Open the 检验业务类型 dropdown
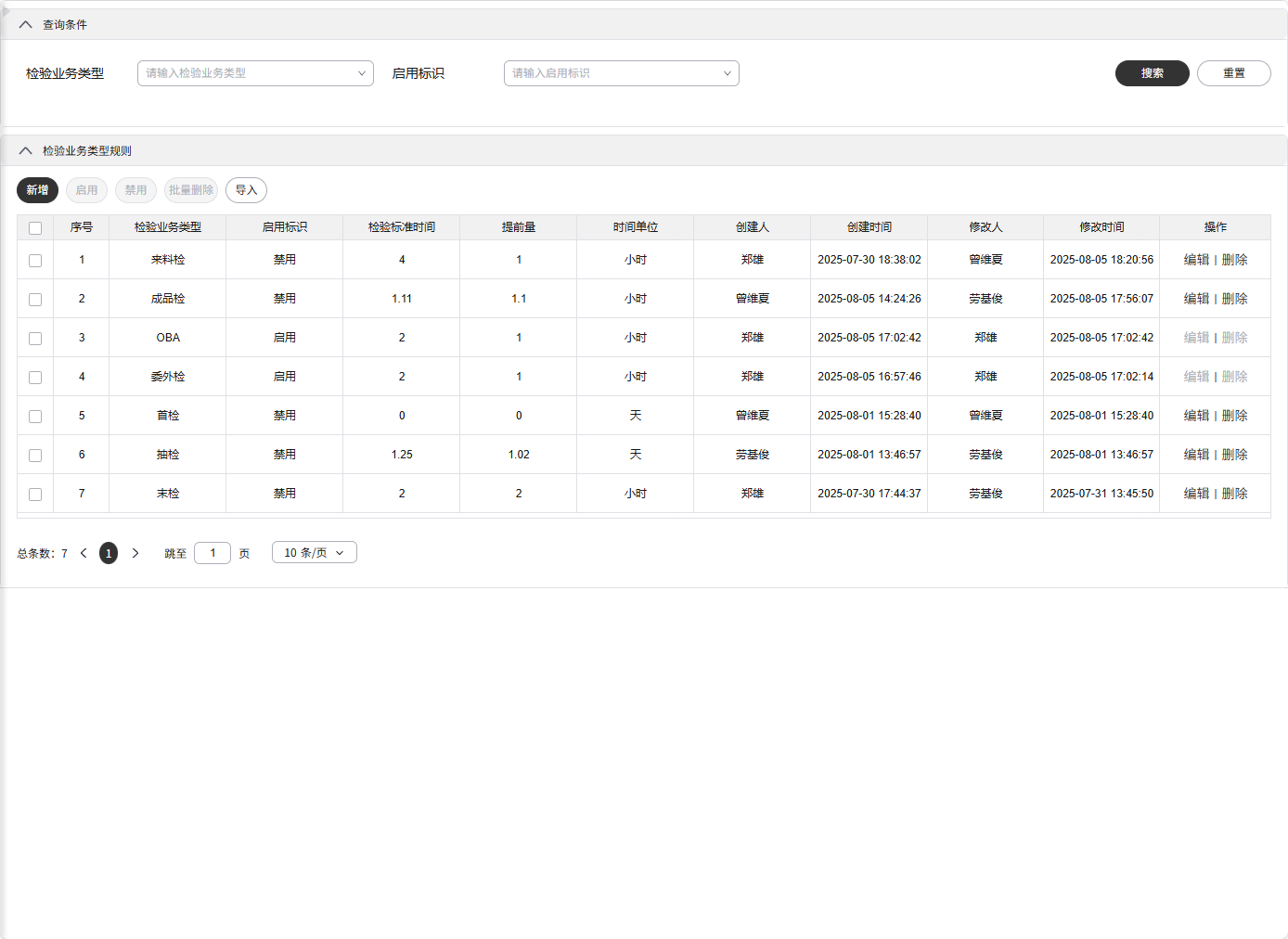Image resolution: width=1288 pixels, height=939 pixels. point(255,73)
